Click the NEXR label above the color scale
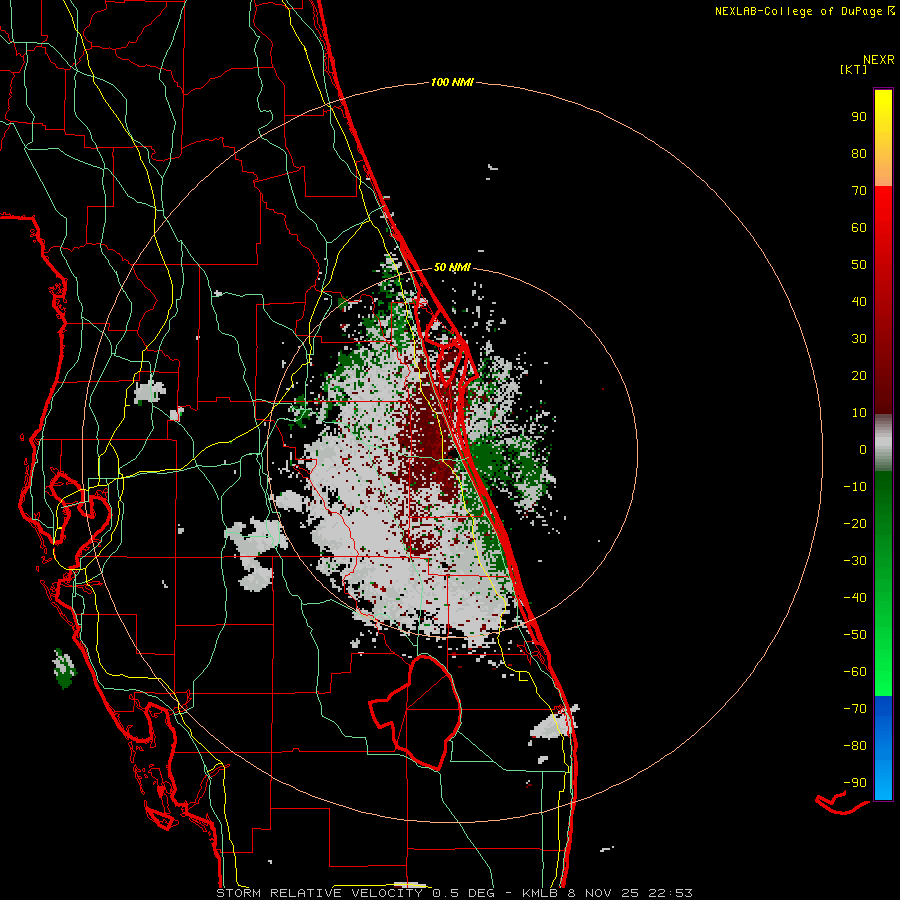This screenshot has width=900, height=900. (878, 60)
